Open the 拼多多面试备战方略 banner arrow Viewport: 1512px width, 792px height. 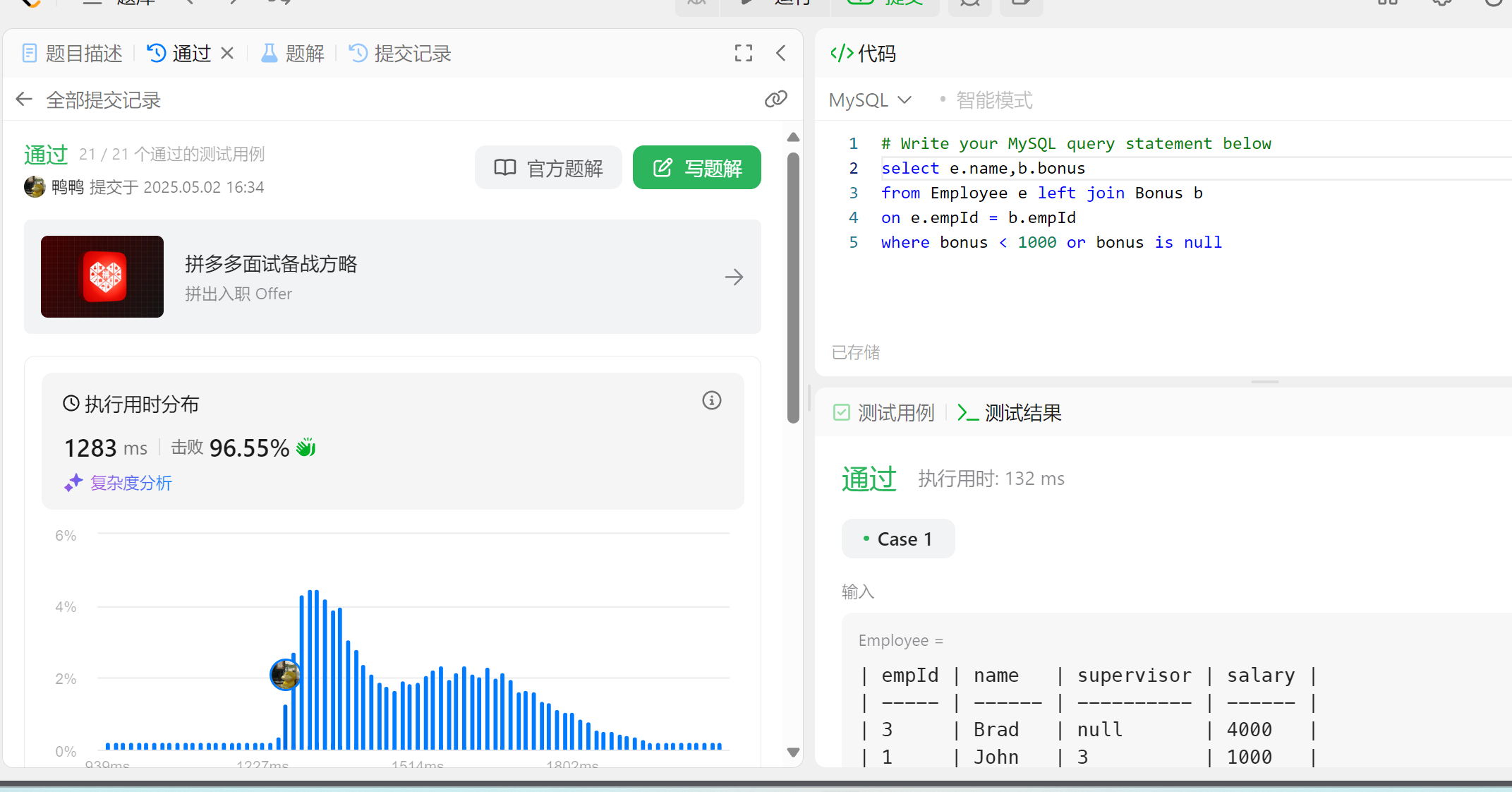[734, 277]
